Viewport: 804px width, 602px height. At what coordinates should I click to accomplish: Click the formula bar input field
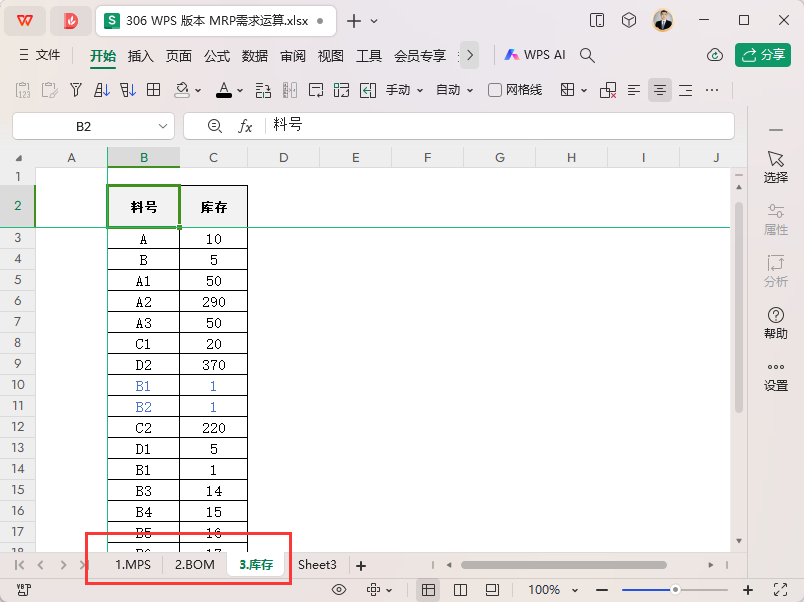(500, 126)
